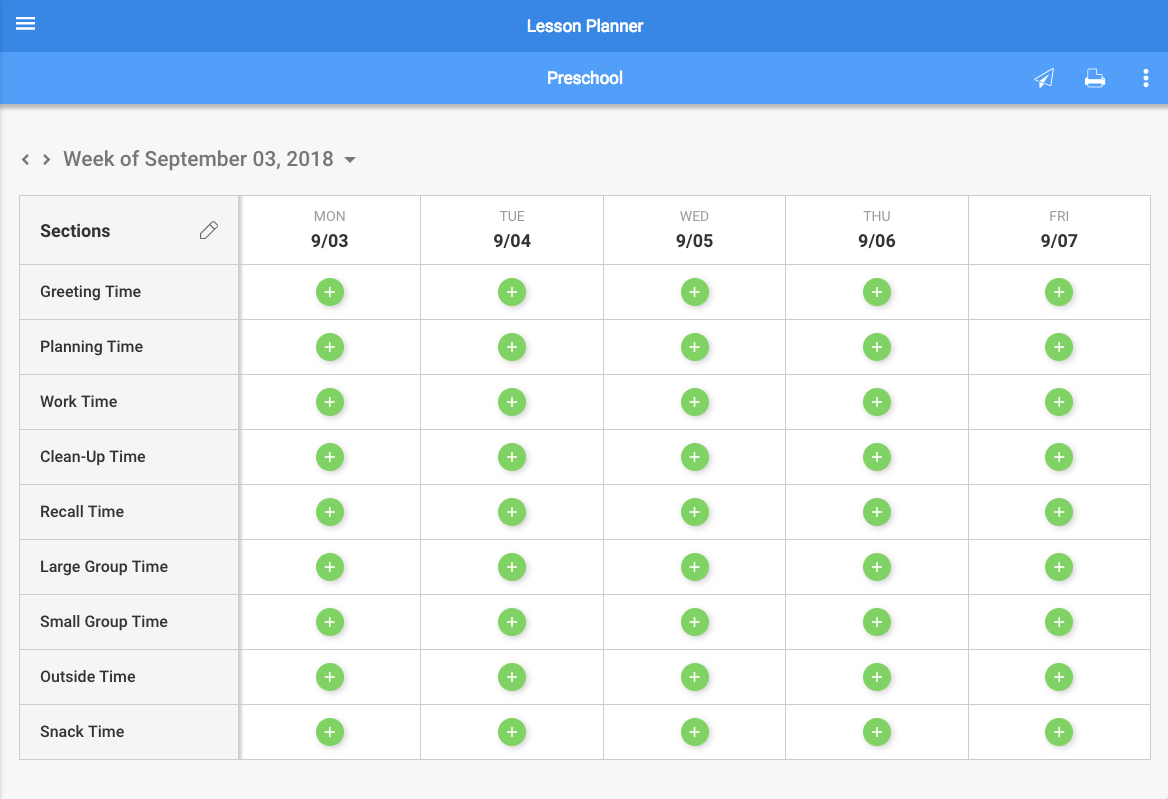Select the FRI 9/07 column header
Screen dimensions: 1168x799
point(1058,229)
